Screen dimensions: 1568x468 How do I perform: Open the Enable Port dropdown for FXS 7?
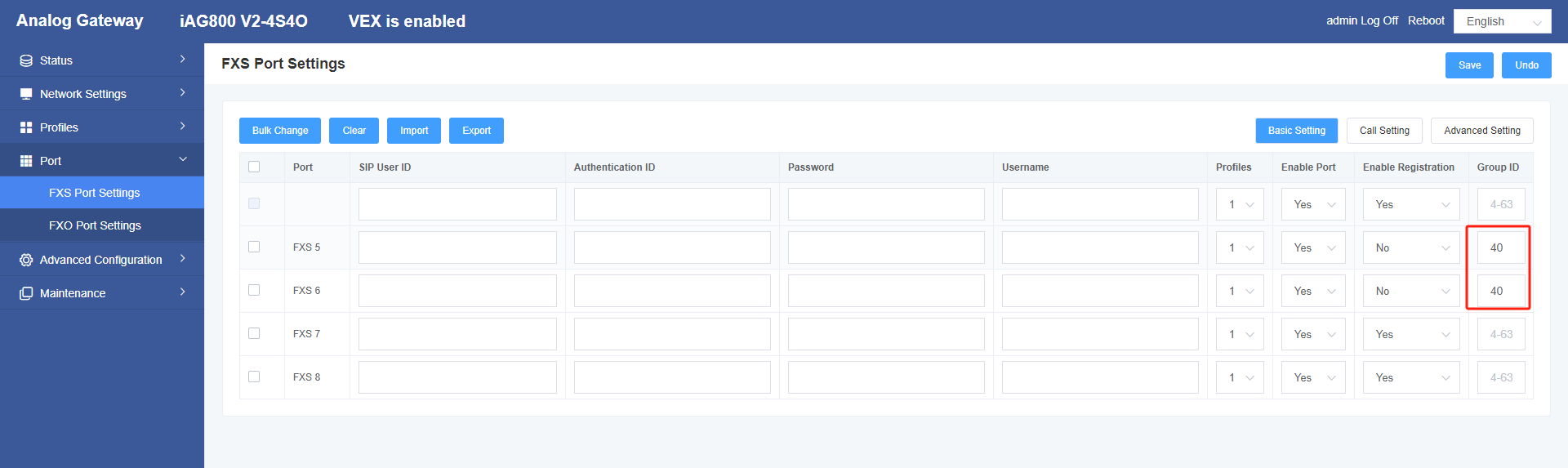pos(1313,334)
